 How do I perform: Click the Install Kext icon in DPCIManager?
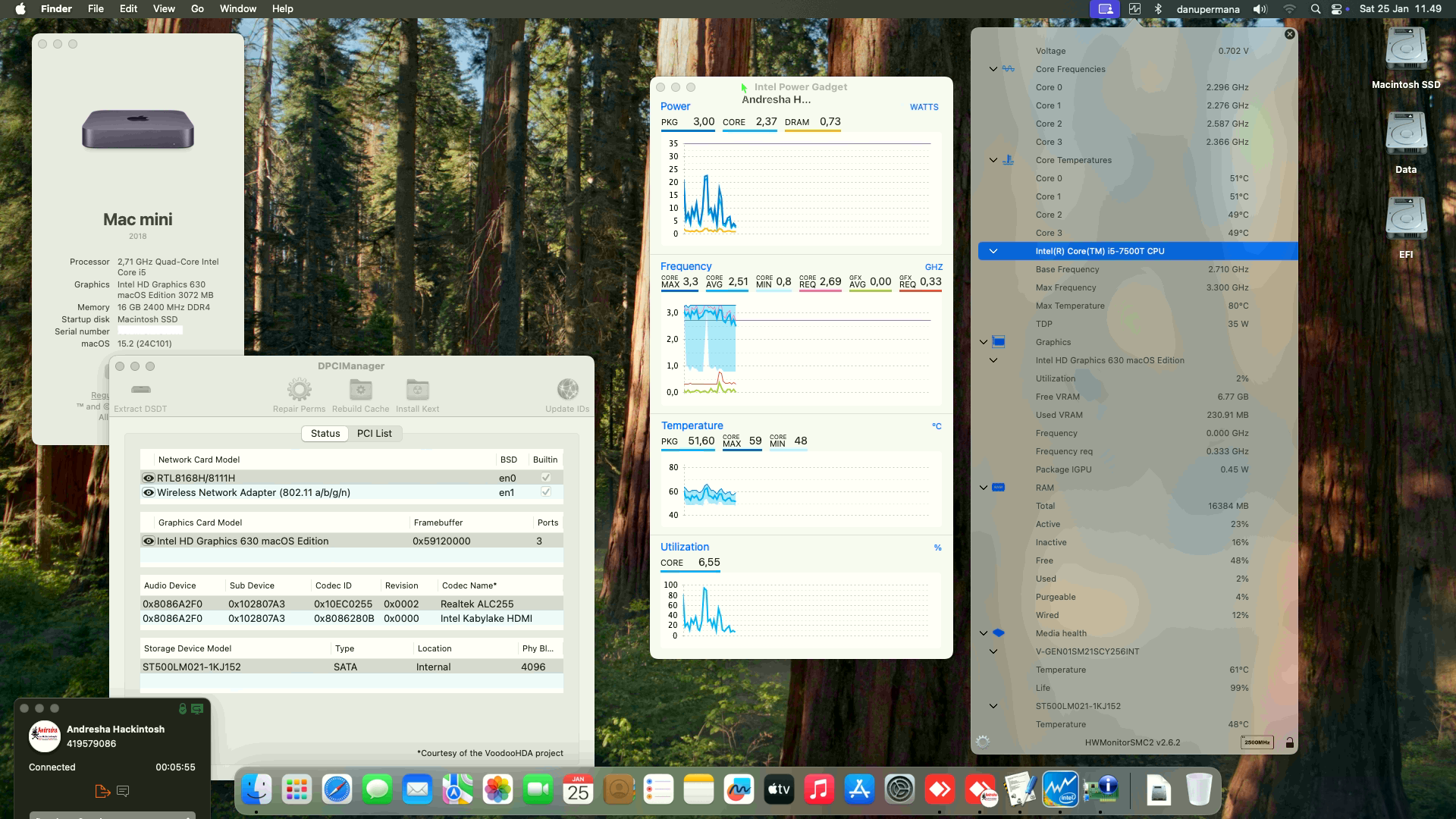418,389
